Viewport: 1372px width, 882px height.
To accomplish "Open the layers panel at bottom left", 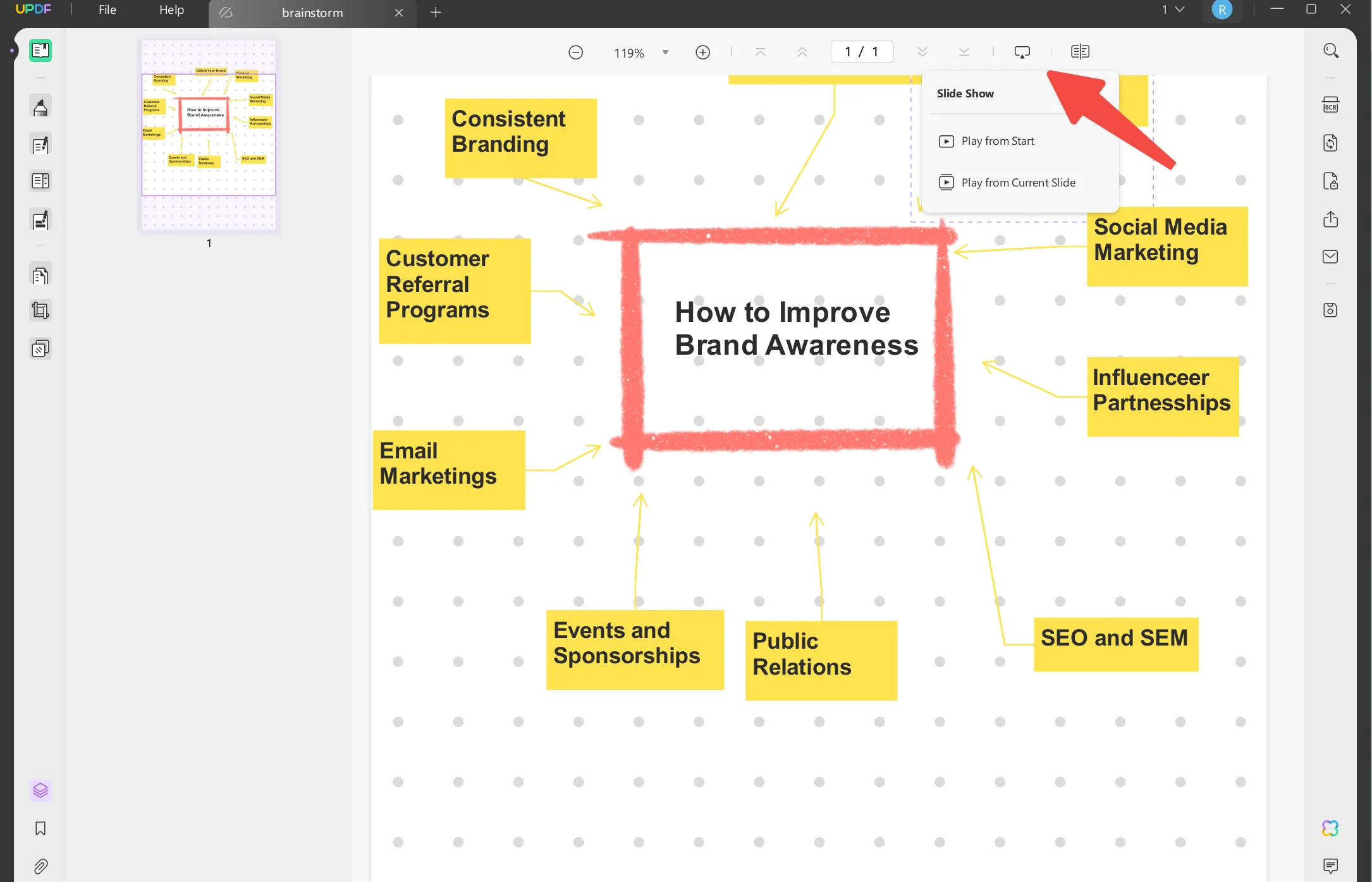I will coord(40,790).
